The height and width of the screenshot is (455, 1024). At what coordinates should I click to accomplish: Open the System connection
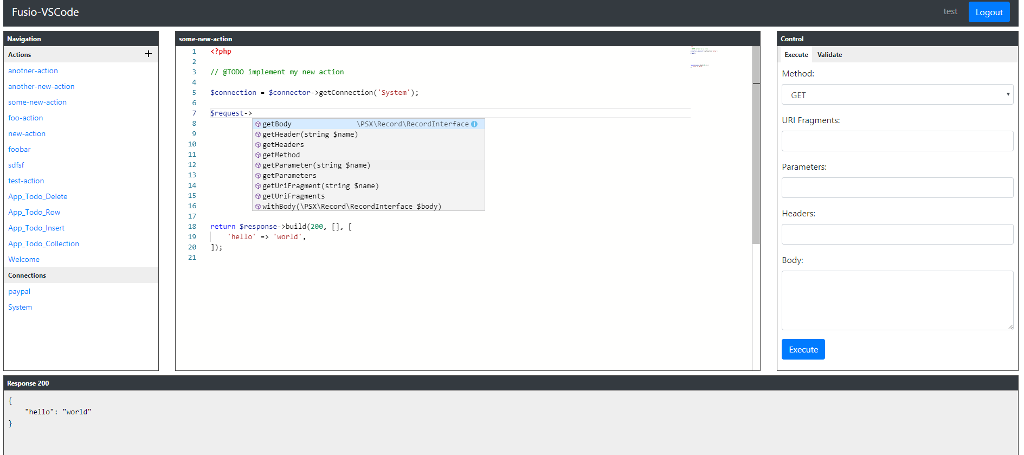[x=20, y=307]
